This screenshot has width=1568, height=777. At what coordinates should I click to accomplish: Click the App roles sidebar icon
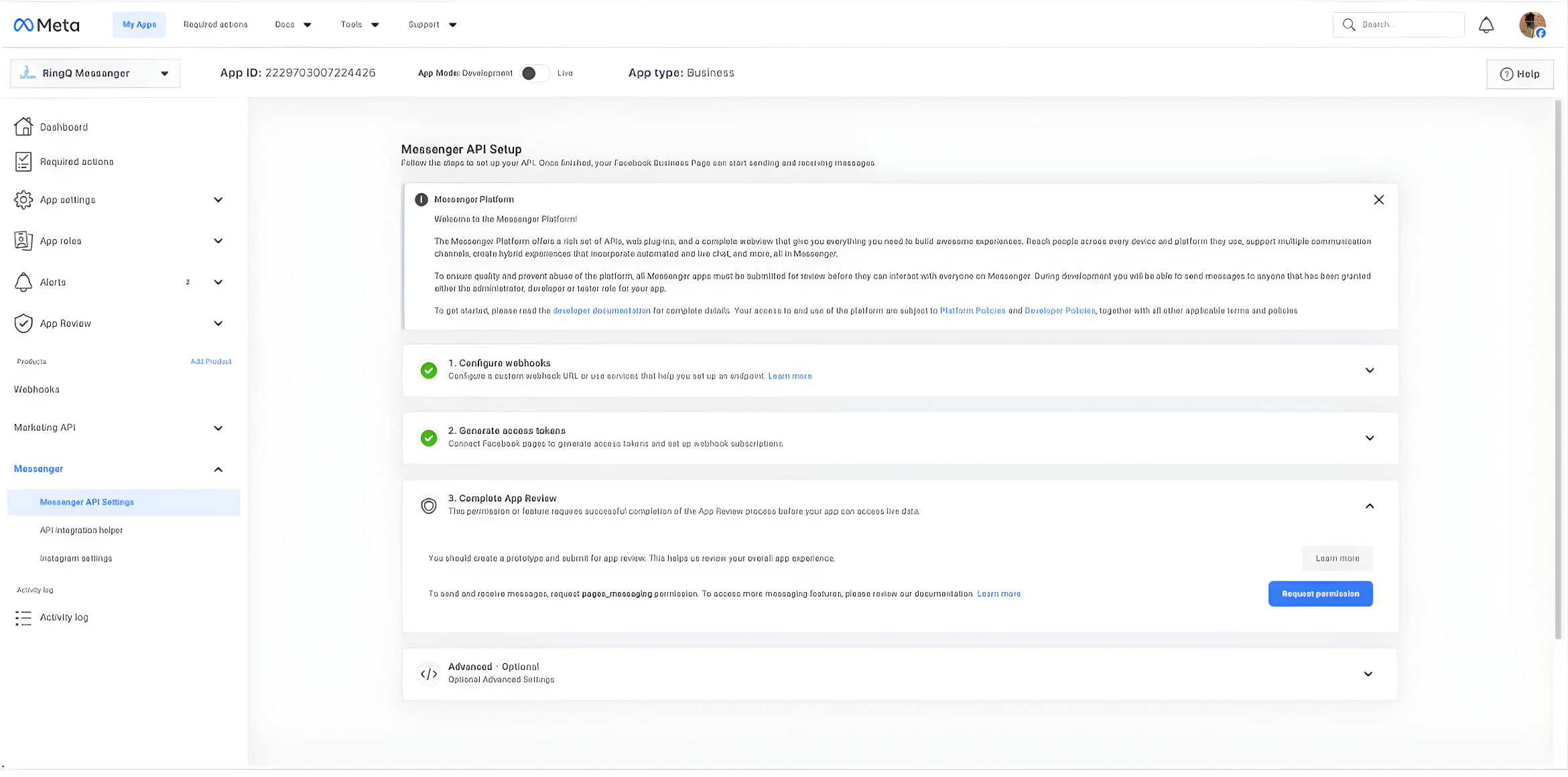coord(23,240)
